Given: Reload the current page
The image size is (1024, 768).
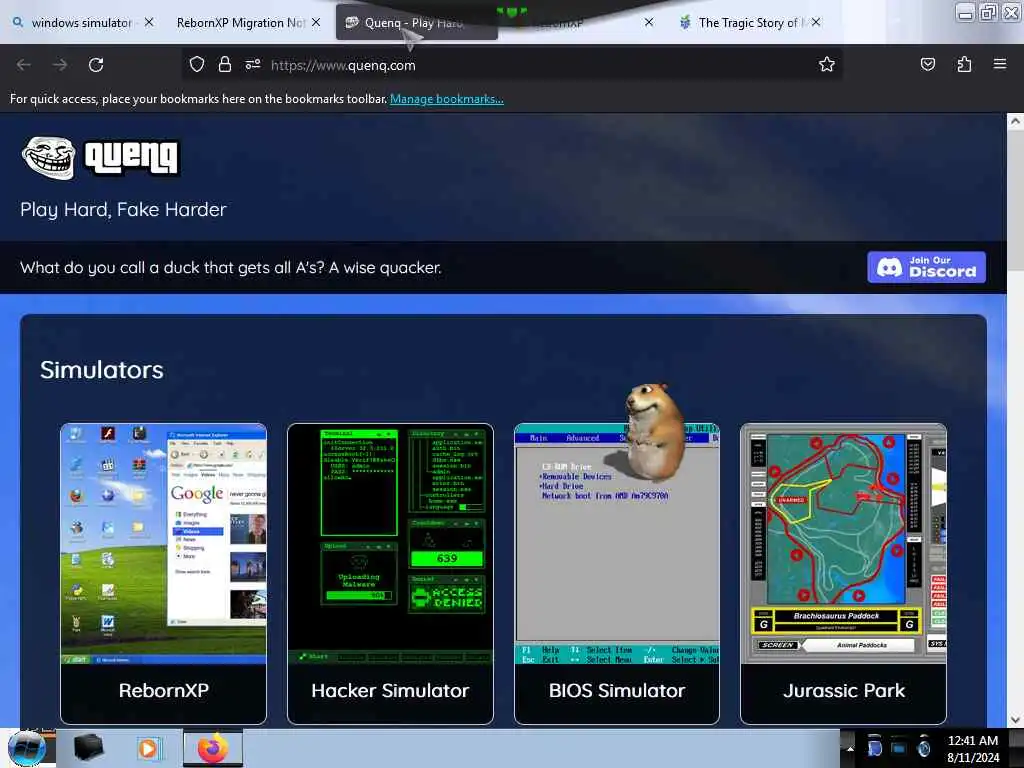Looking at the screenshot, I should 96,65.
